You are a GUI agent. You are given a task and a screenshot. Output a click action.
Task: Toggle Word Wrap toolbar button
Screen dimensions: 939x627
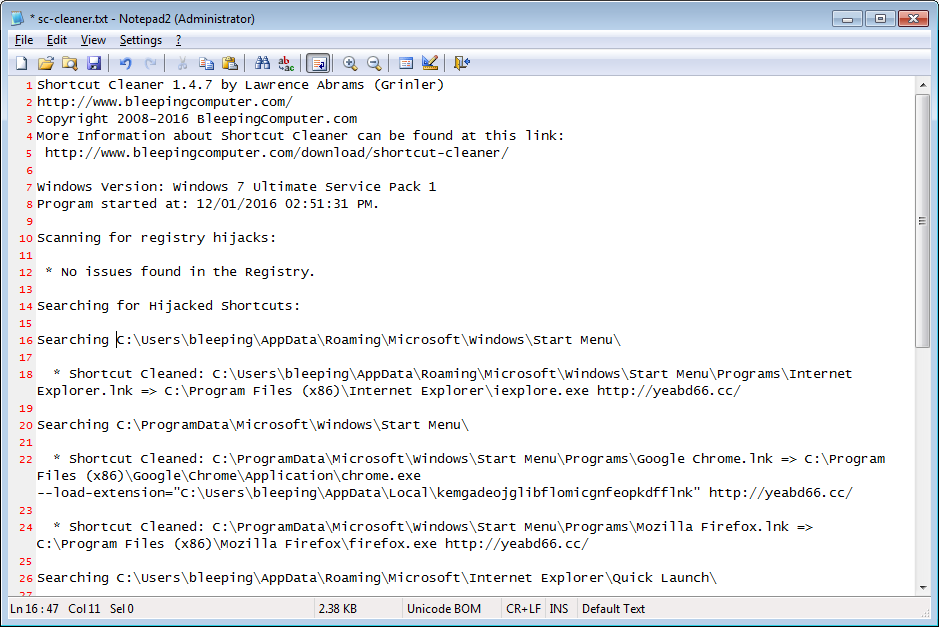[318, 63]
